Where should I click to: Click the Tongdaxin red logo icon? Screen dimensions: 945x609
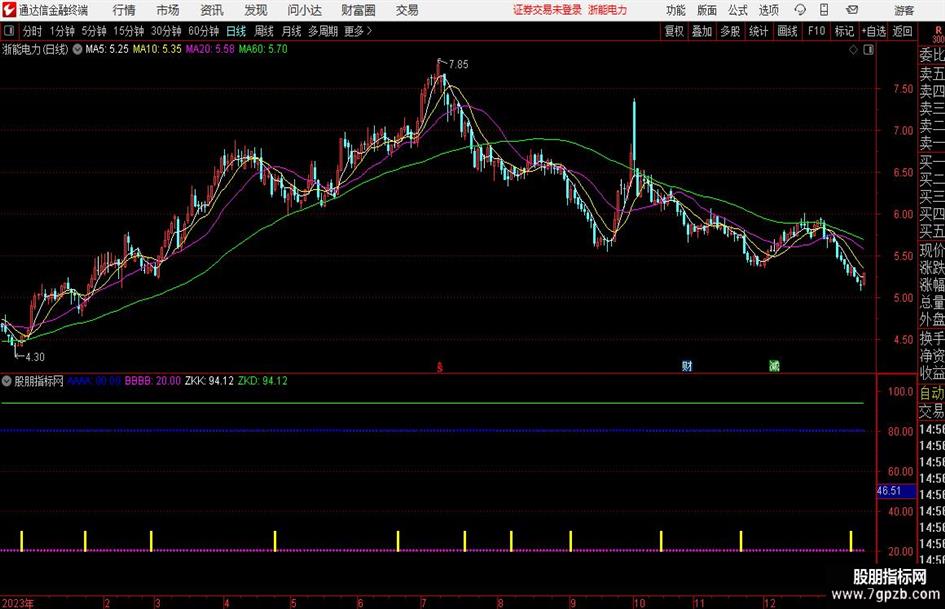tap(9, 10)
